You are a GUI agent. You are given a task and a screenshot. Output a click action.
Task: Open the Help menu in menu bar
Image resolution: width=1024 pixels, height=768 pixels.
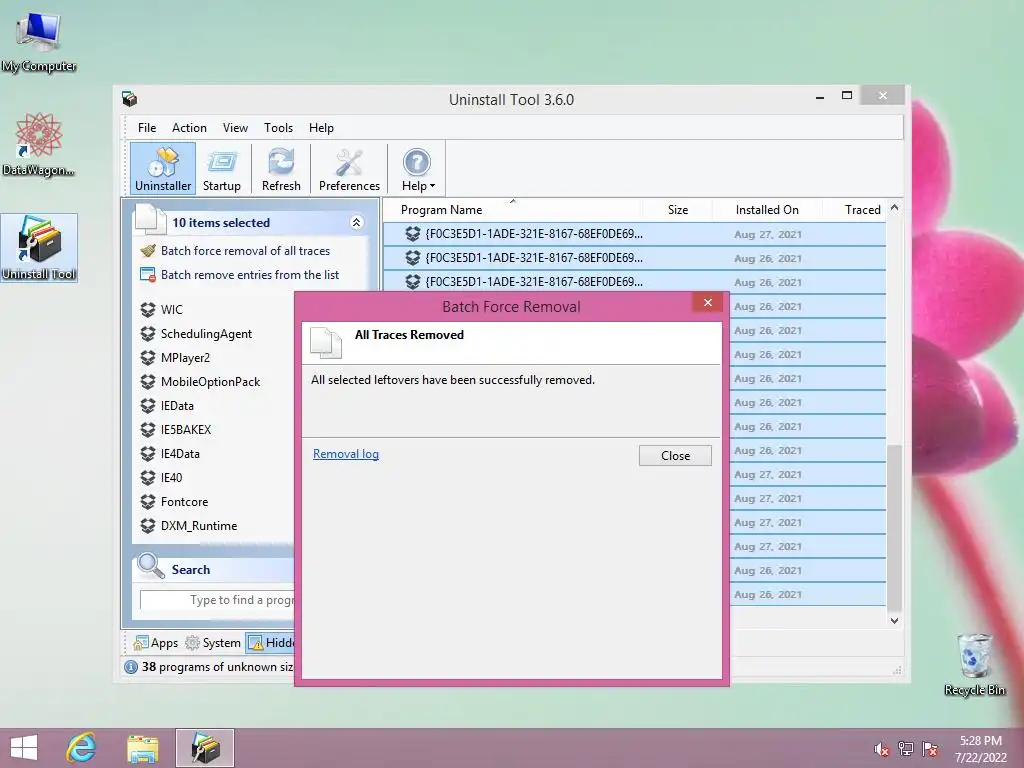tap(321, 128)
